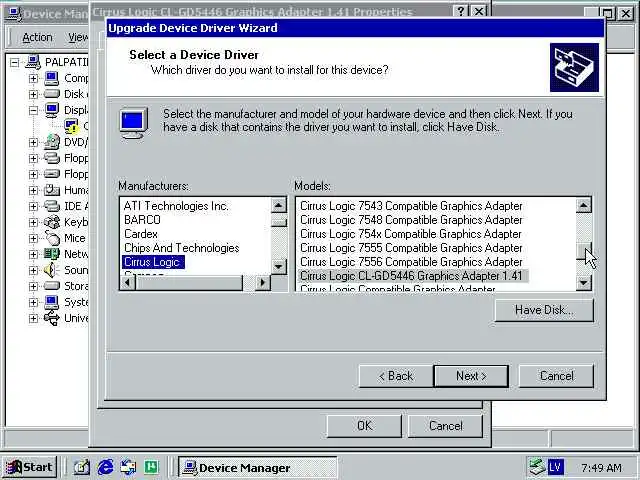Click the context help question mark button
640x480 pixels.
coord(461,11)
